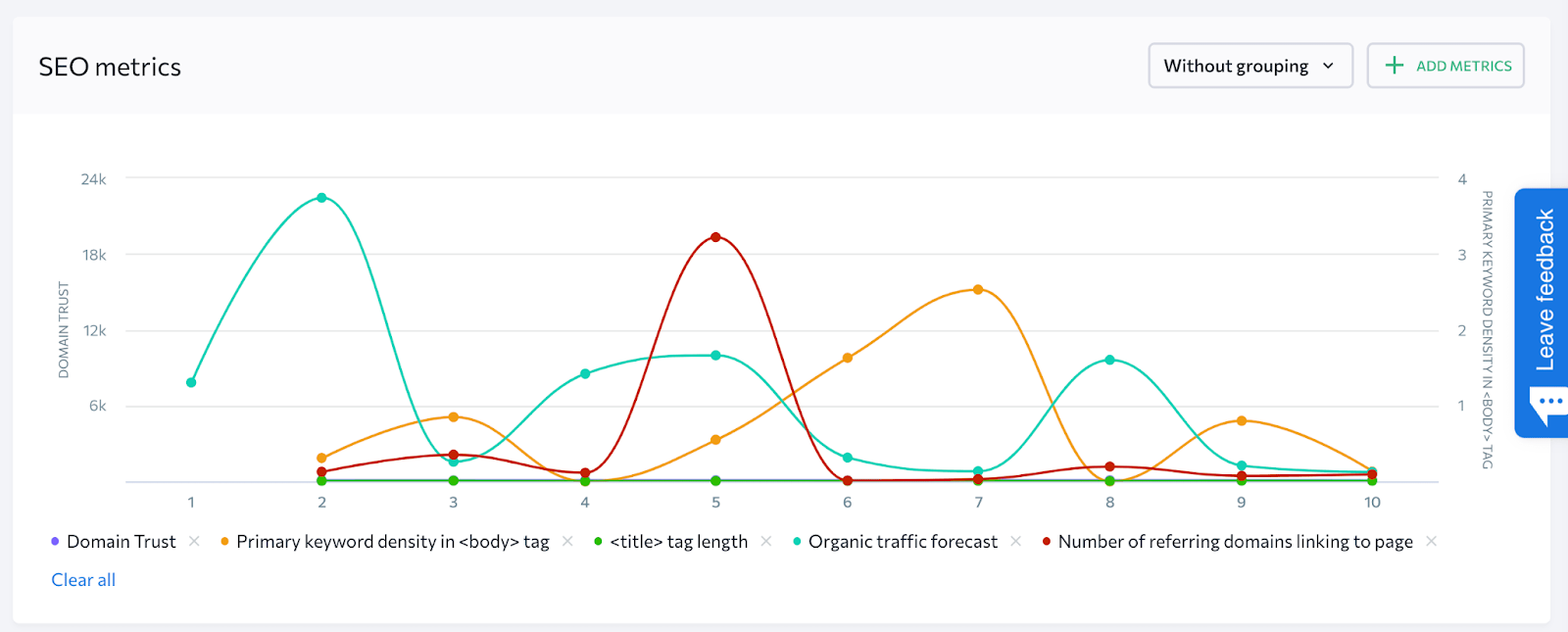
Task: Remove the Number of referring domains metric
Action: pos(1431,540)
